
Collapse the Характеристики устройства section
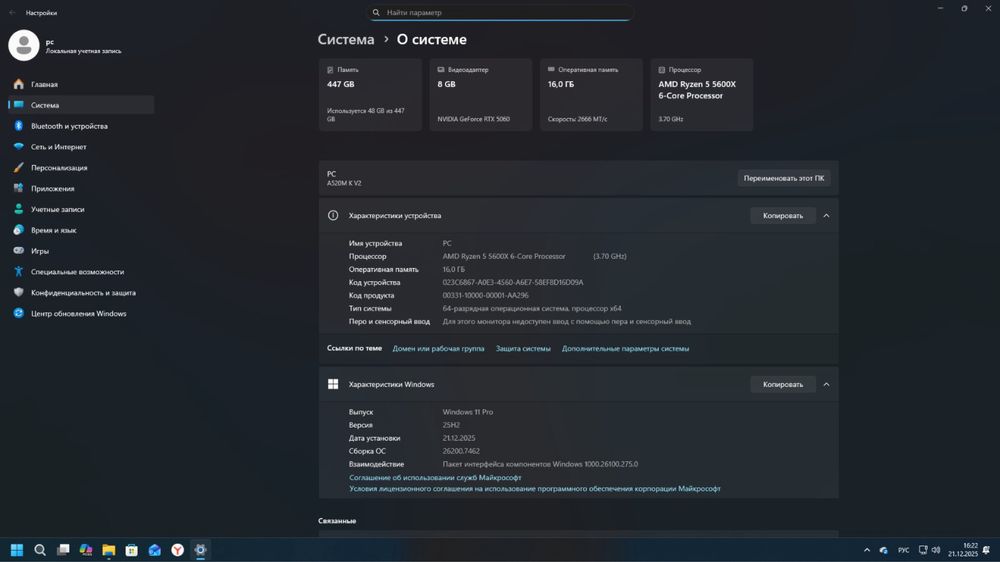pyautogui.click(x=827, y=216)
